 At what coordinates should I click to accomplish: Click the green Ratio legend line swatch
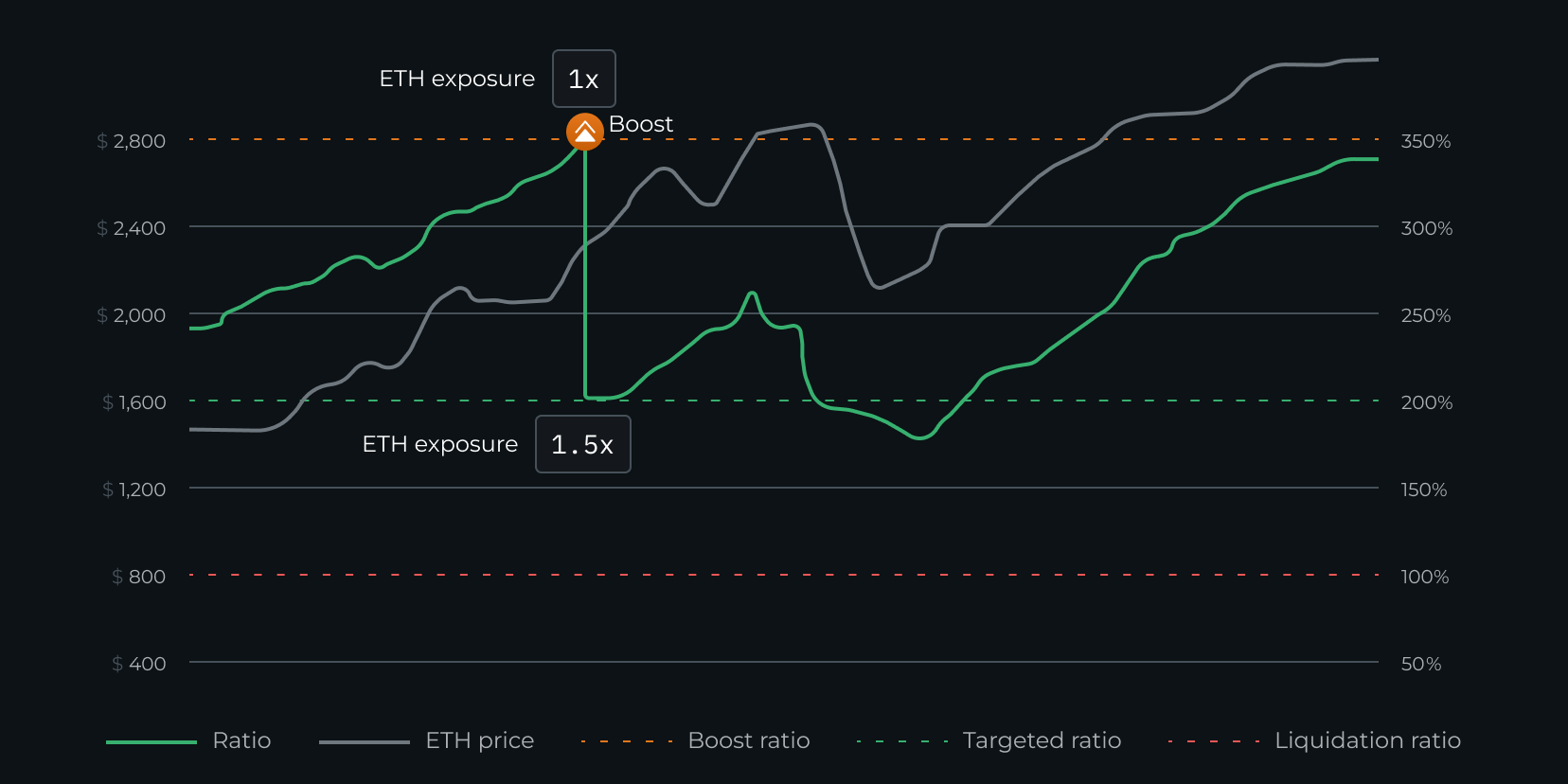(151, 742)
